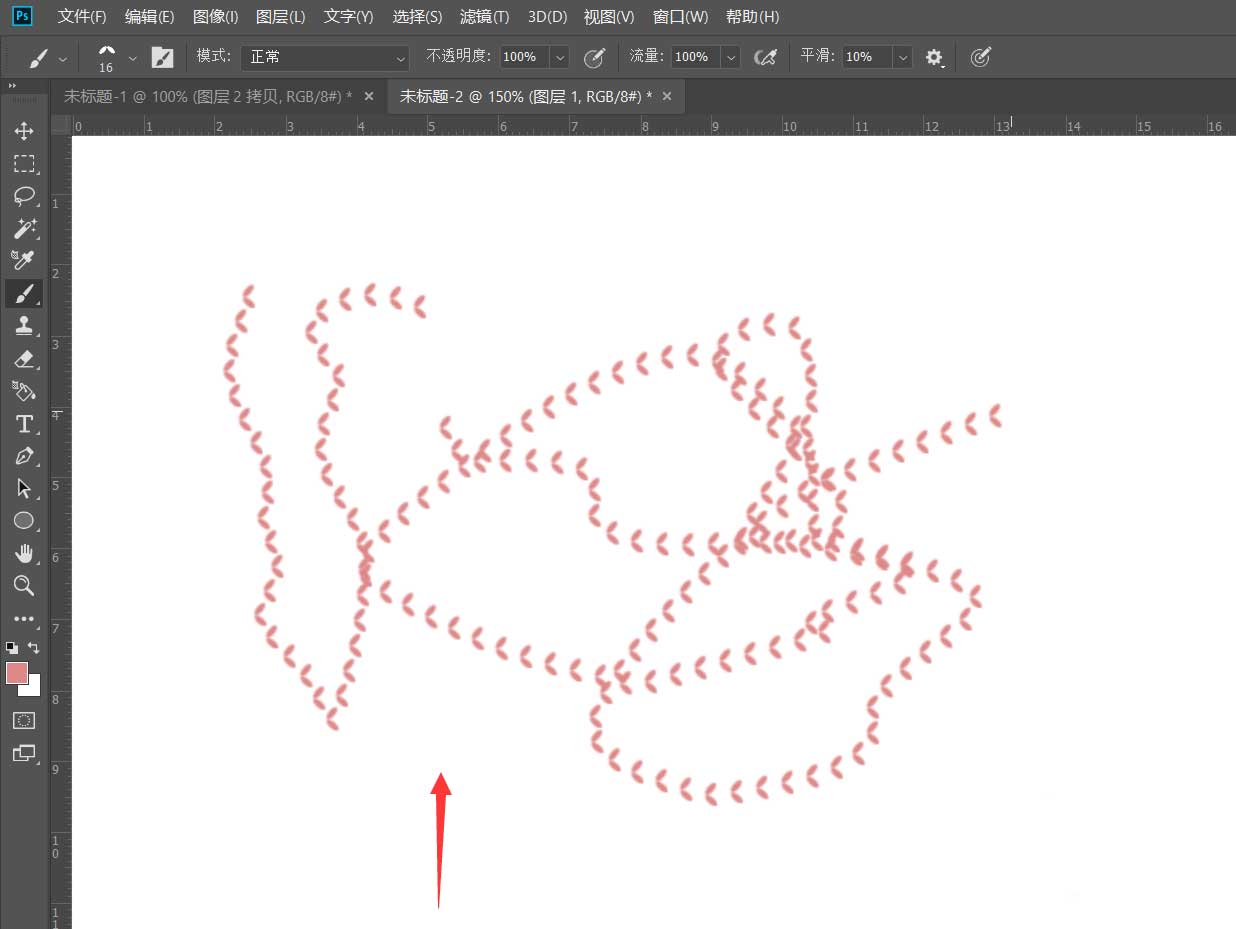Toggle the Brush Settings panel

[x=162, y=57]
